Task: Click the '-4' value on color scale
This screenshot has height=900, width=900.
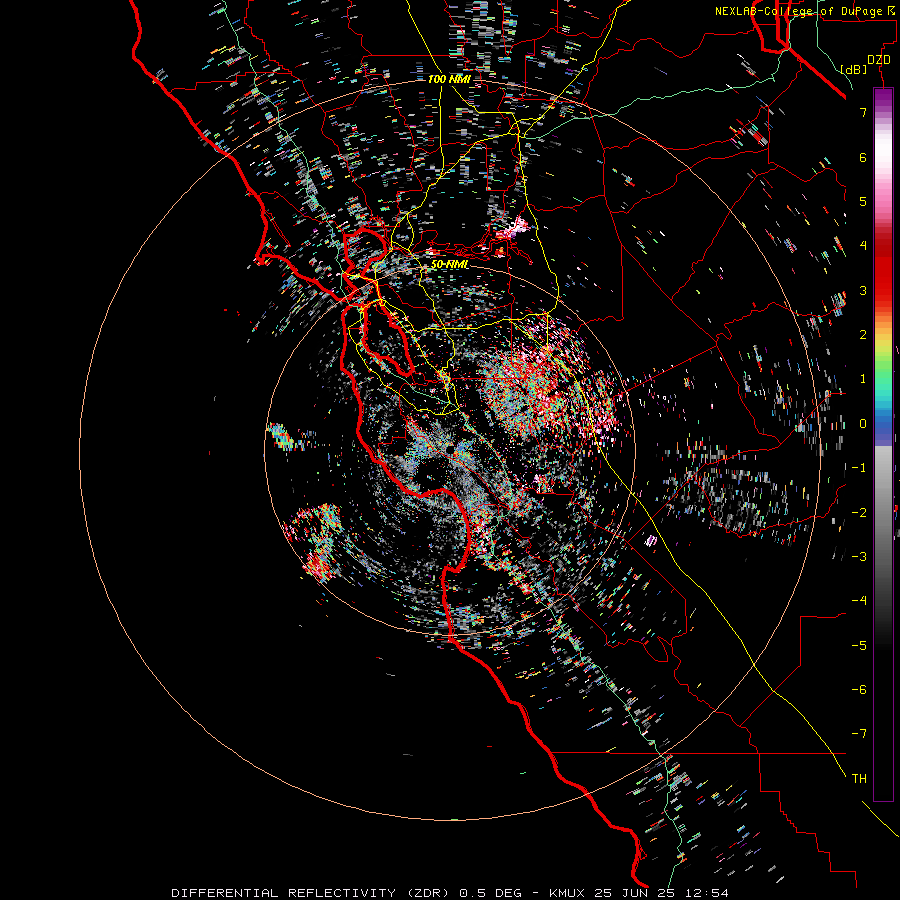Action: [x=859, y=601]
